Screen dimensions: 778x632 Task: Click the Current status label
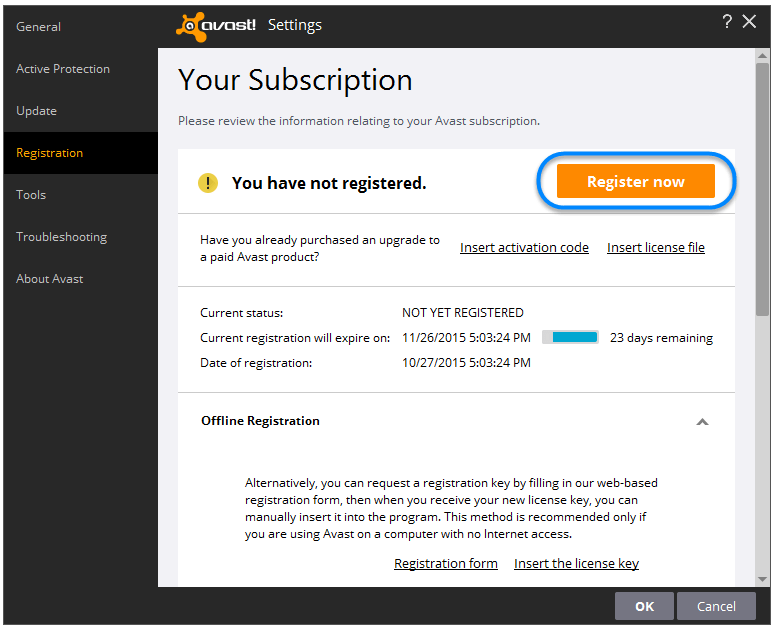[242, 313]
